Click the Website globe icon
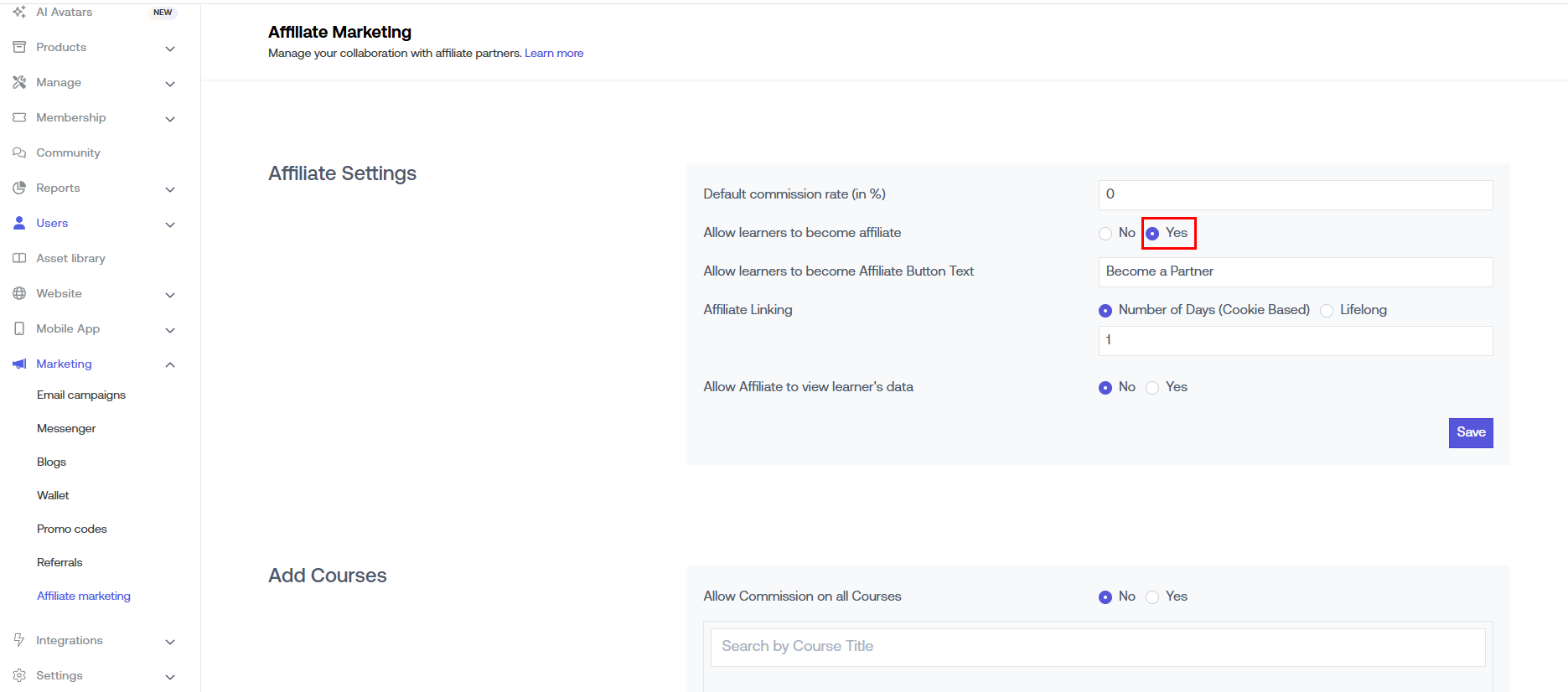Viewport: 1568px width, 692px height. tap(19, 293)
